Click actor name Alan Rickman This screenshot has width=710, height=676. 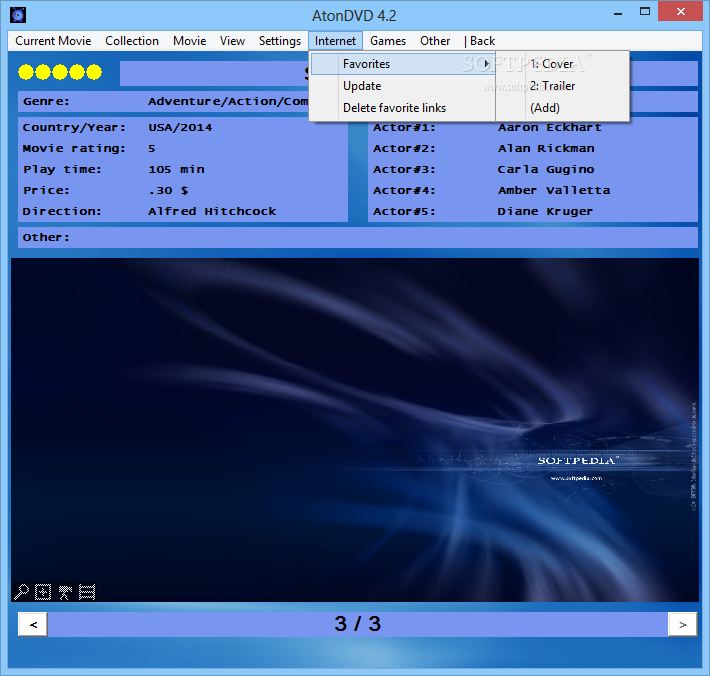pos(546,149)
